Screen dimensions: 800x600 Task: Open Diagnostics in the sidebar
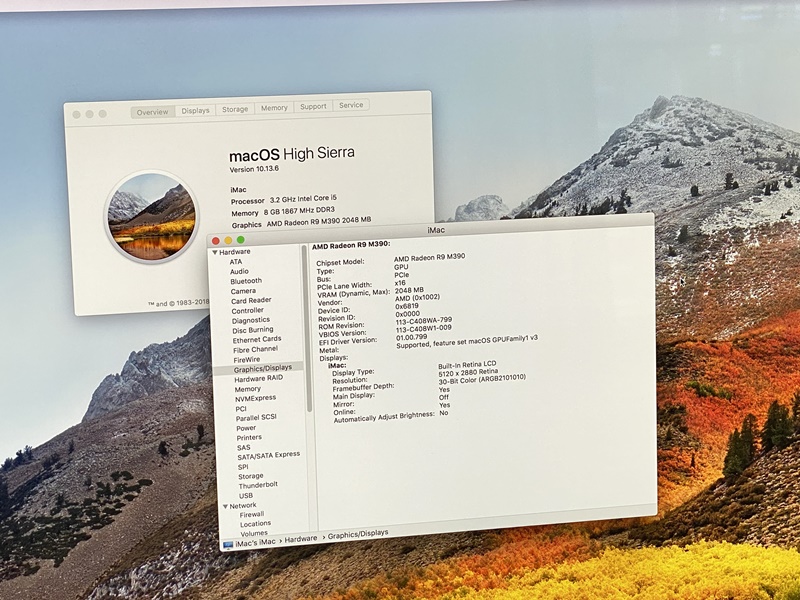tap(251, 320)
